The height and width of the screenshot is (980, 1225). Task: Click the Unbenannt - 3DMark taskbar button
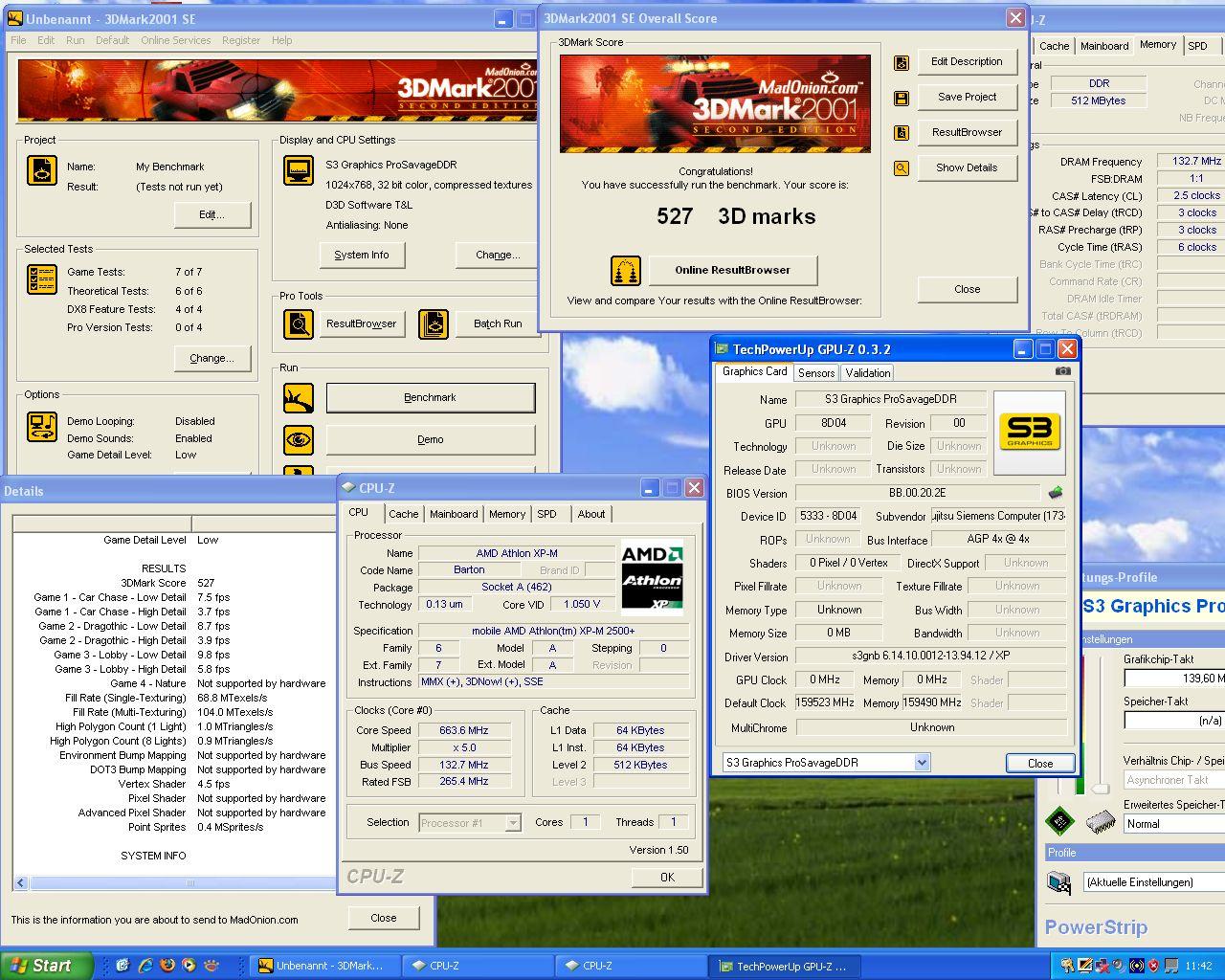325,967
